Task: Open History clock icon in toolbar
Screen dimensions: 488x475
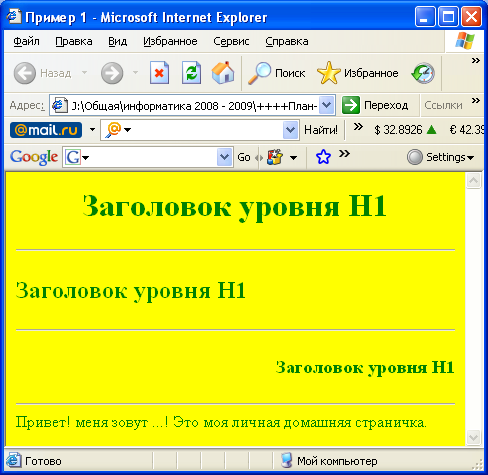Action: point(423,73)
